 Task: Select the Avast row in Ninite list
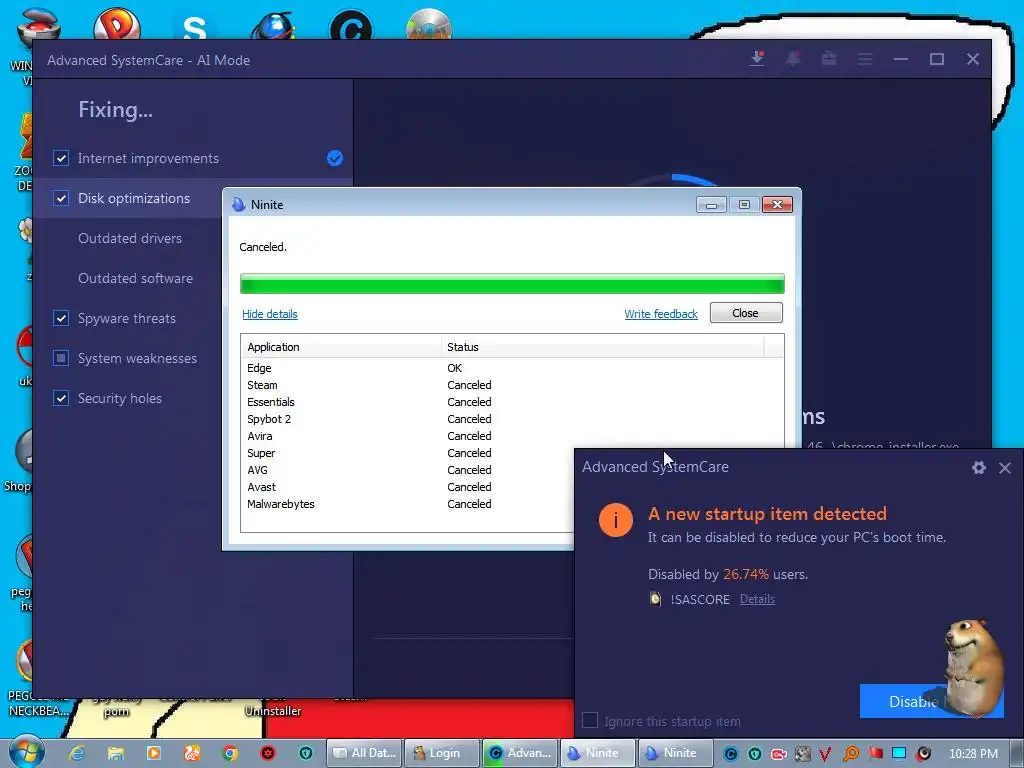click(x=408, y=487)
